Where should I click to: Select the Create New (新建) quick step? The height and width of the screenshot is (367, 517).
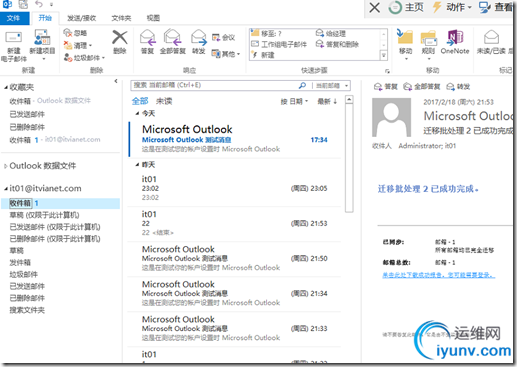coord(263,55)
